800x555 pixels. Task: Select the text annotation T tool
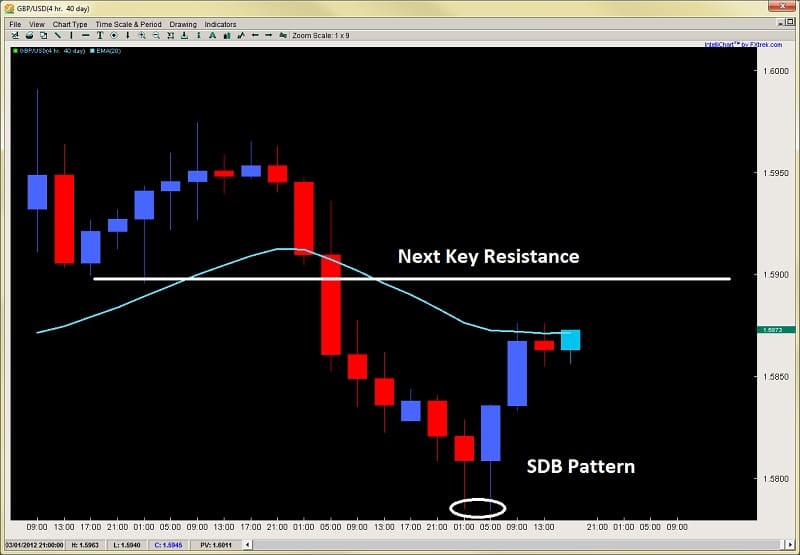[100, 36]
